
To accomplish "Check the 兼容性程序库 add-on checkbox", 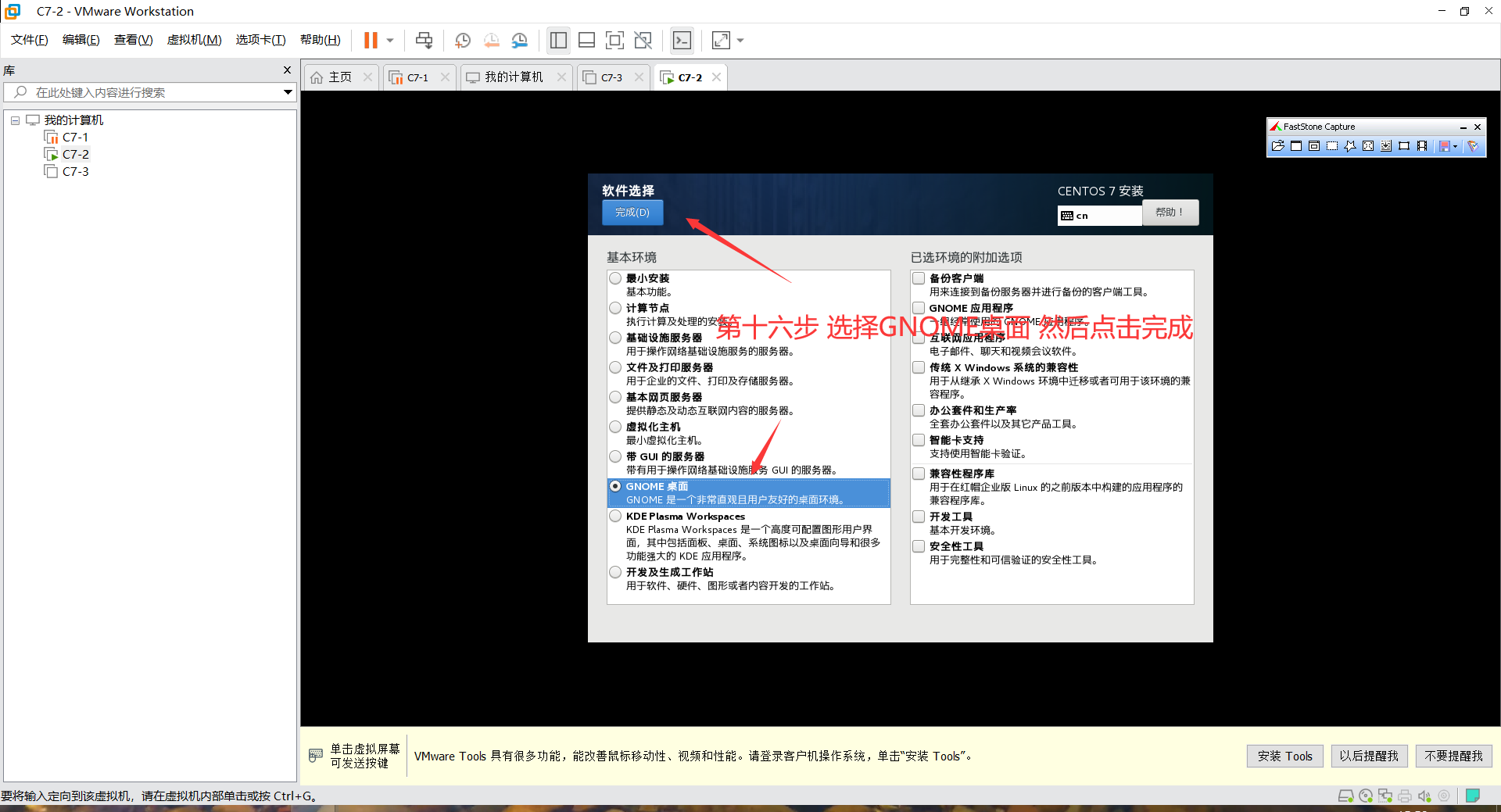I will click(x=919, y=474).
